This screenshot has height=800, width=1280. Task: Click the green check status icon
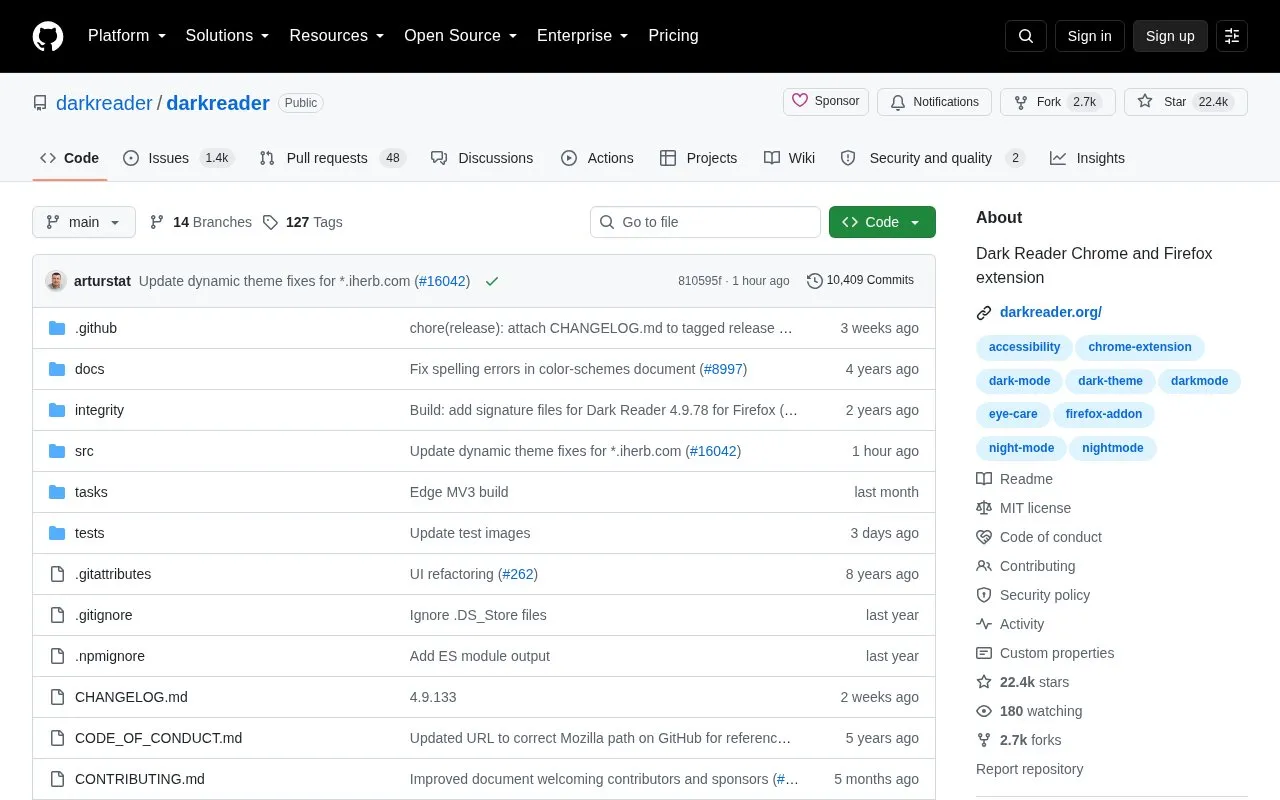[492, 281]
